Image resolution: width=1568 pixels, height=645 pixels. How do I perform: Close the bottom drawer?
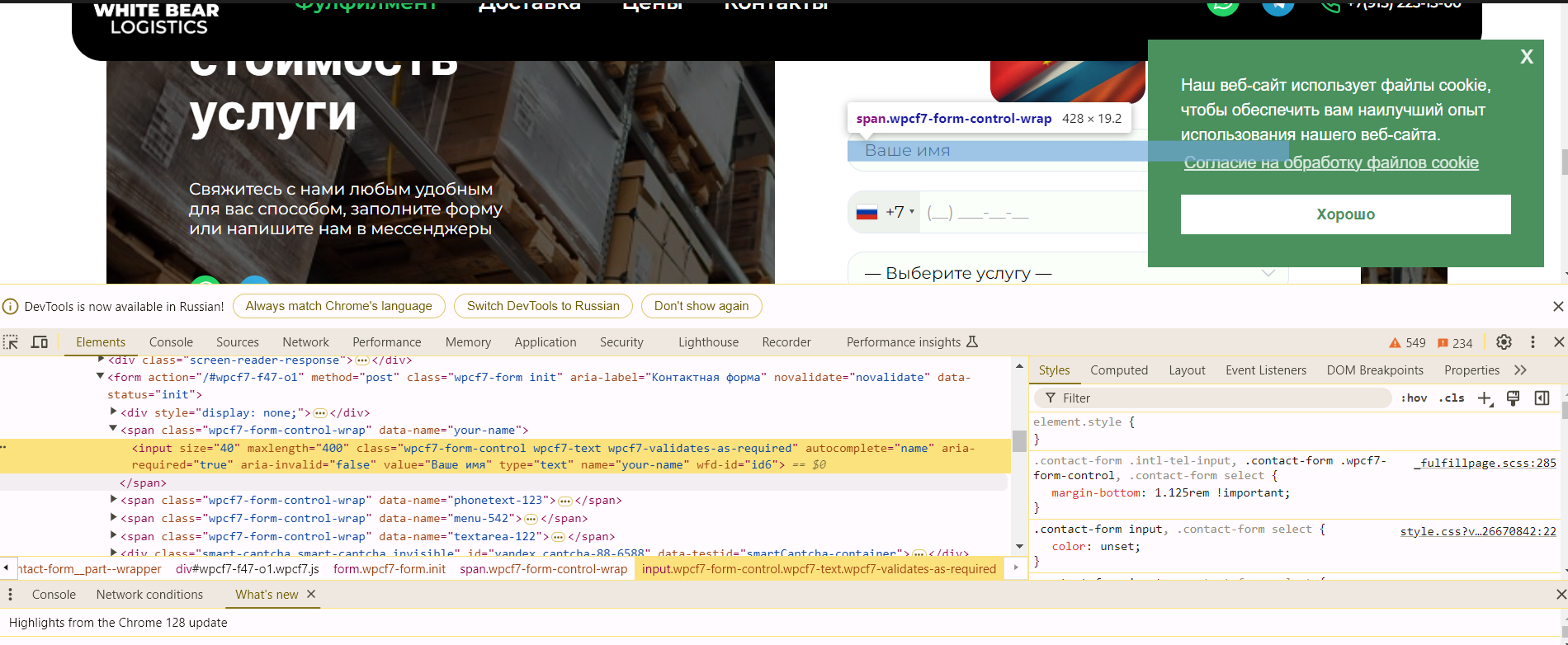(1561, 595)
